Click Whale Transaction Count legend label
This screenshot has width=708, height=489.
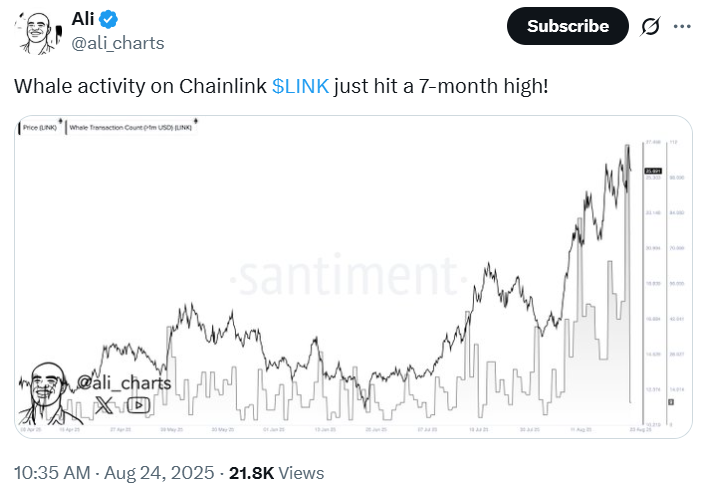[130, 128]
